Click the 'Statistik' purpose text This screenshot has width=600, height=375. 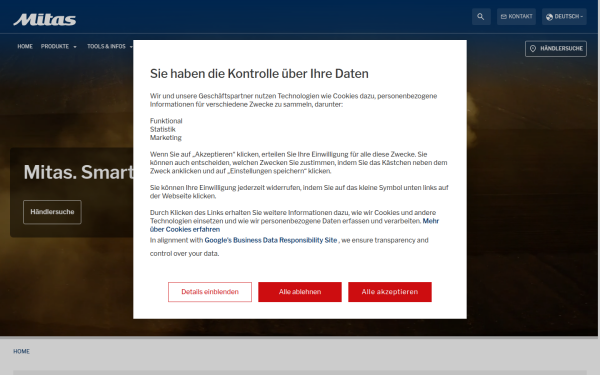163,129
